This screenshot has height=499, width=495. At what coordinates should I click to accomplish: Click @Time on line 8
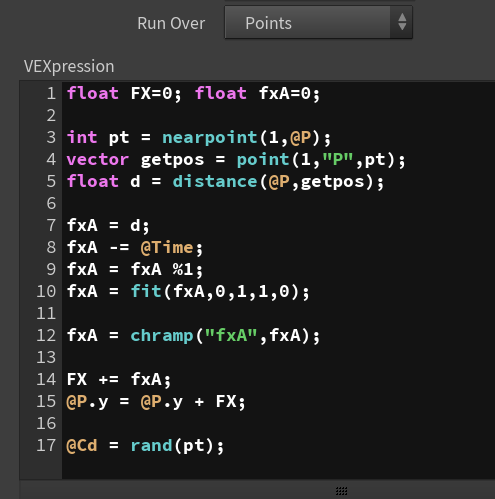167,247
